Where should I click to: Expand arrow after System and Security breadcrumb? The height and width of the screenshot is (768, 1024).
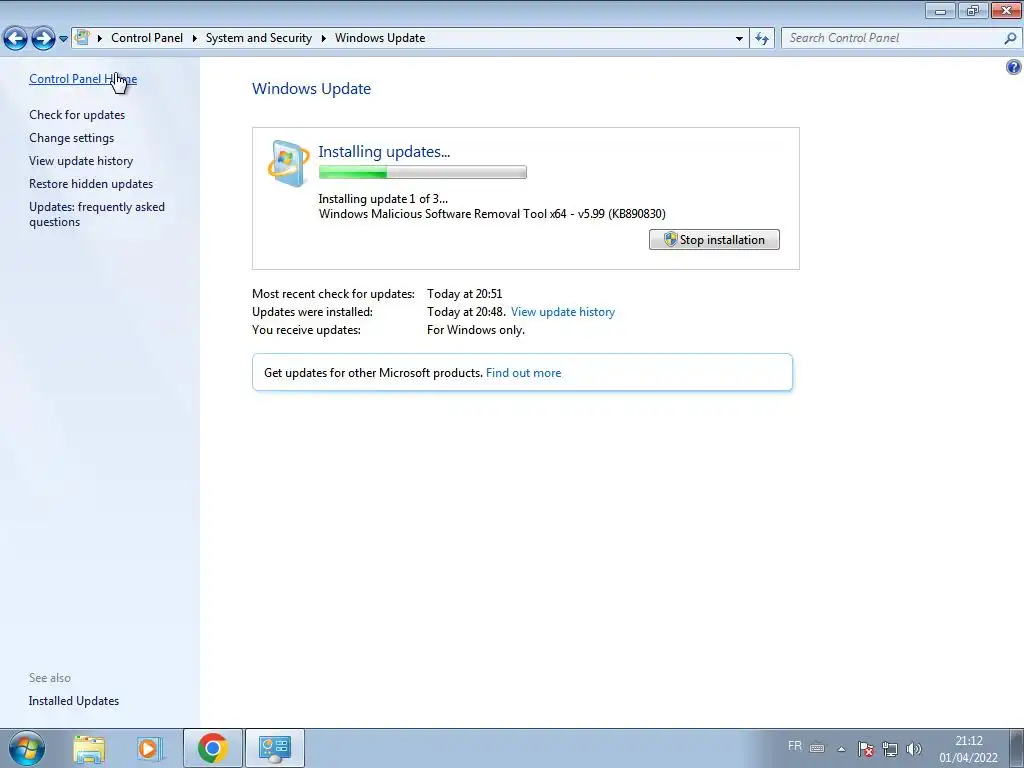tap(323, 38)
